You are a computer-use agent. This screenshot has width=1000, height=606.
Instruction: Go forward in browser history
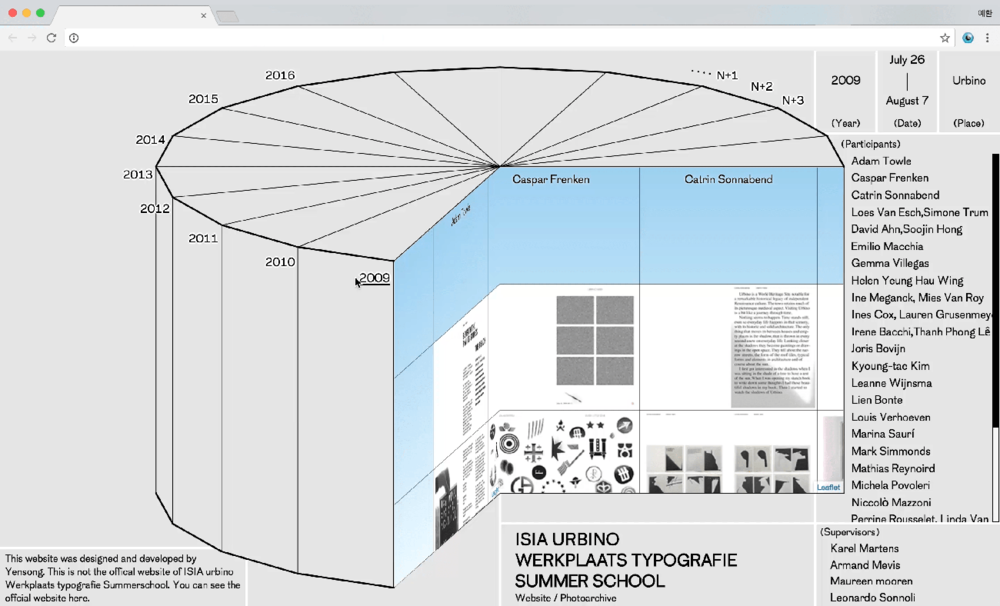[32, 38]
